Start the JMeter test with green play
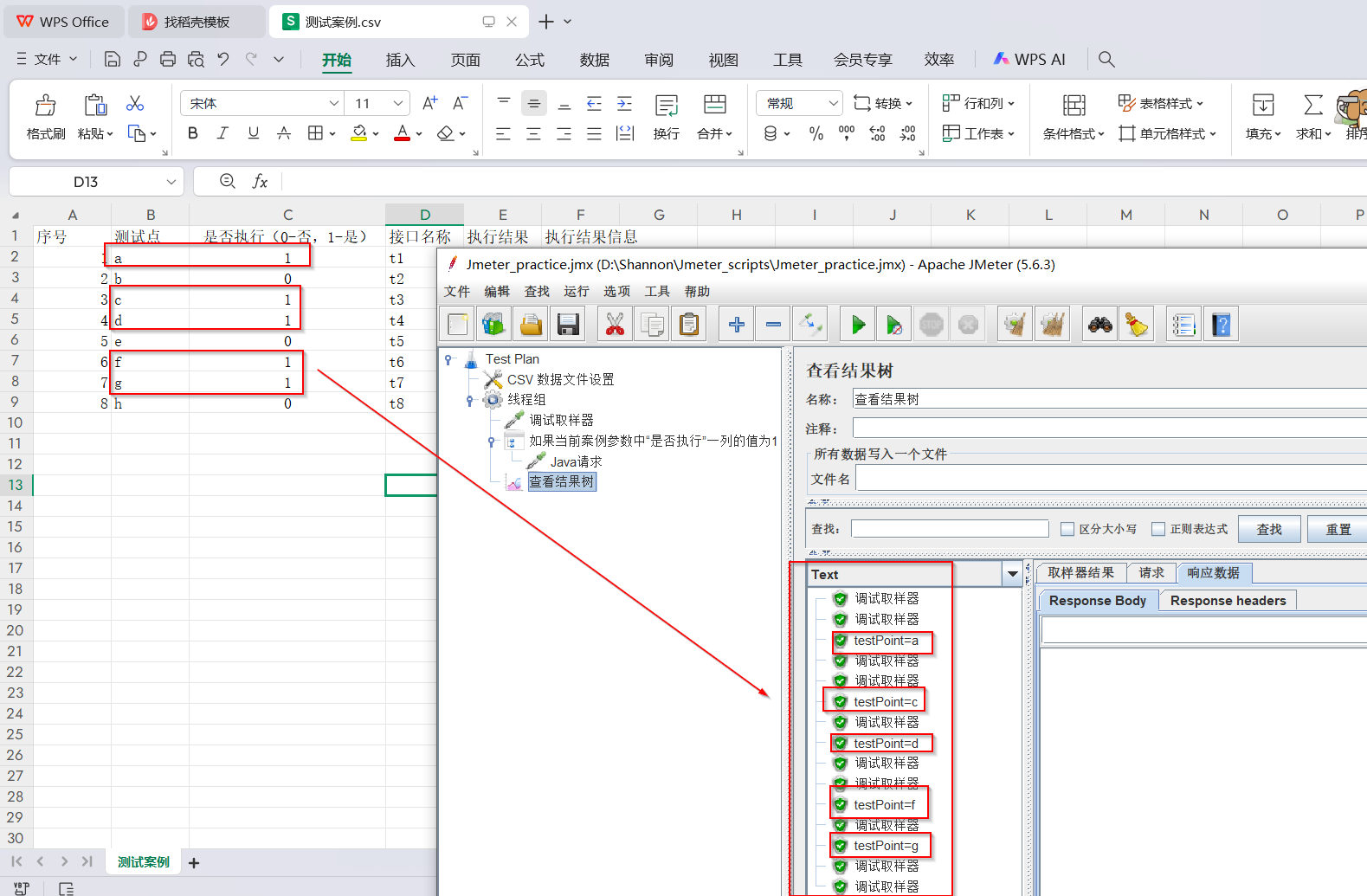Viewport: 1367px width, 896px height. 858,325
